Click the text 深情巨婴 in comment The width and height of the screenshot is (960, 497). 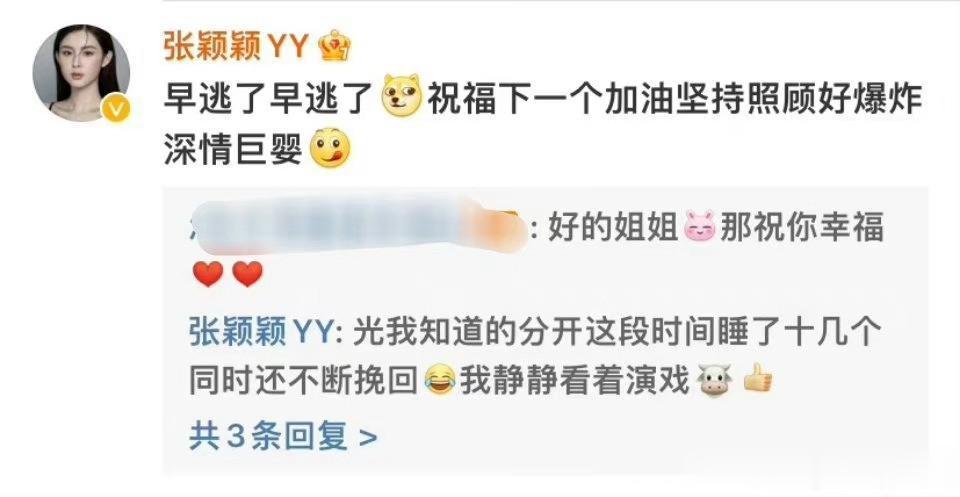coord(234,149)
